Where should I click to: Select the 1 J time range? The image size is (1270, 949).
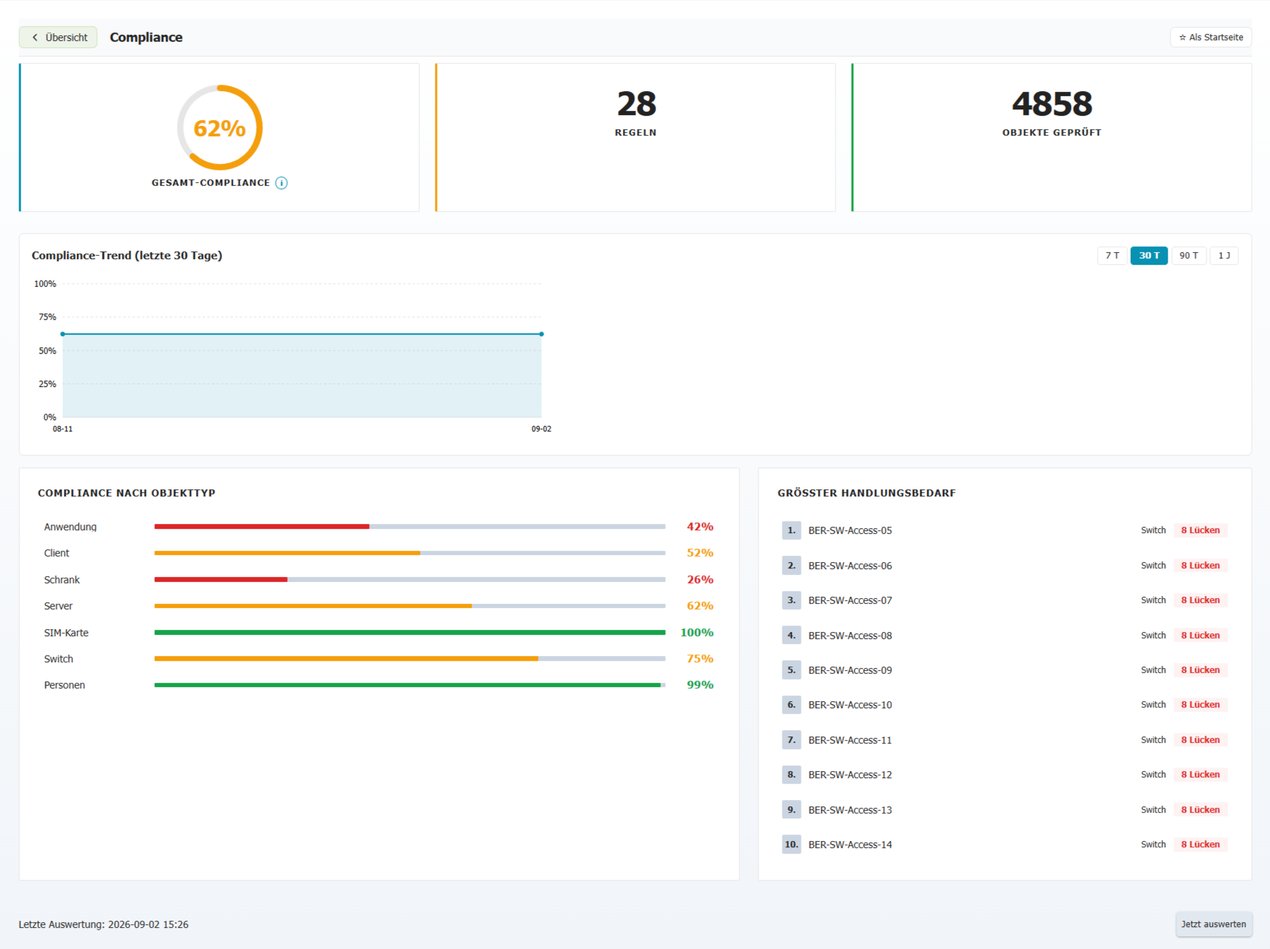1224,255
